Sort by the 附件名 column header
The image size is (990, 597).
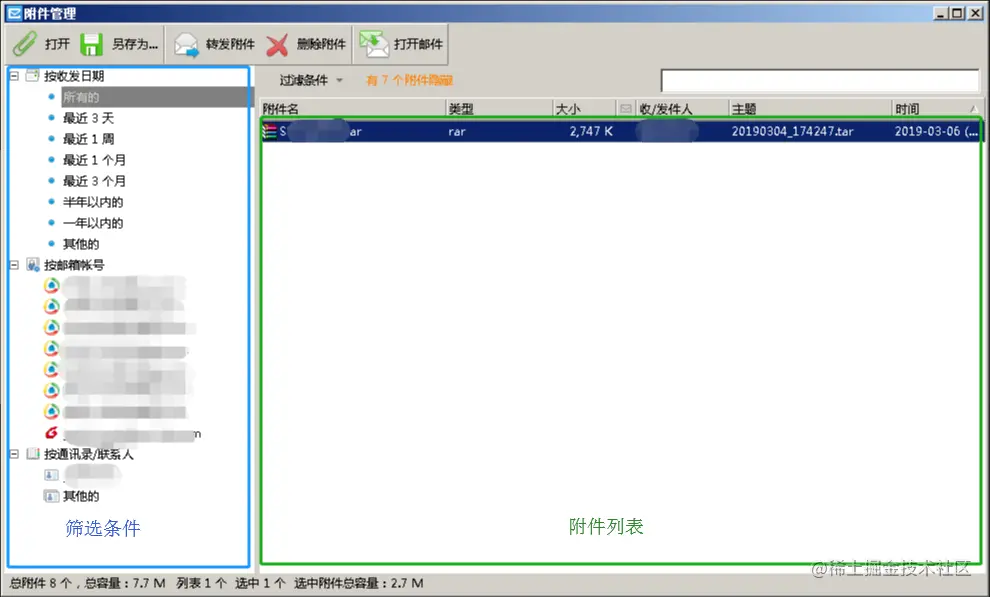pyautogui.click(x=353, y=109)
